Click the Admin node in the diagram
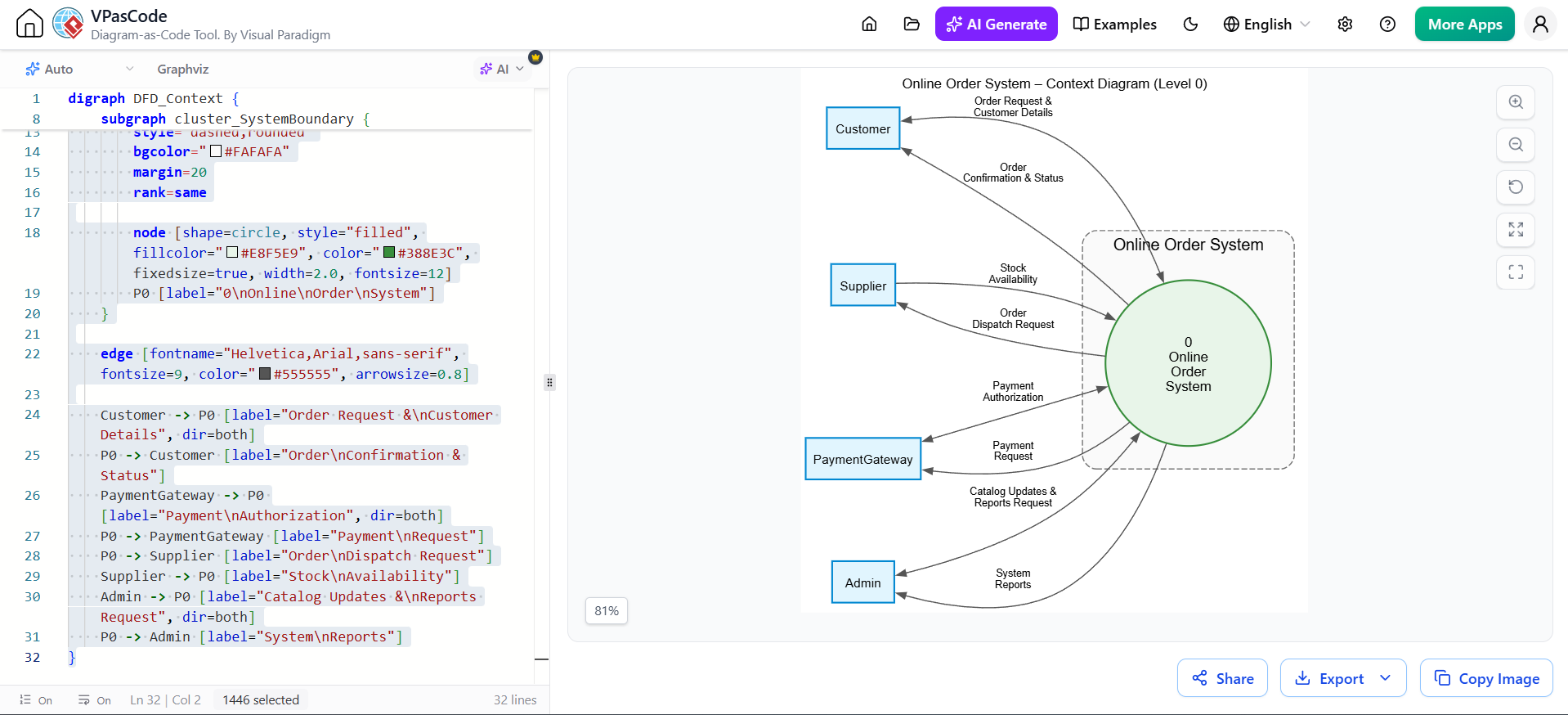1568x715 pixels. click(863, 582)
